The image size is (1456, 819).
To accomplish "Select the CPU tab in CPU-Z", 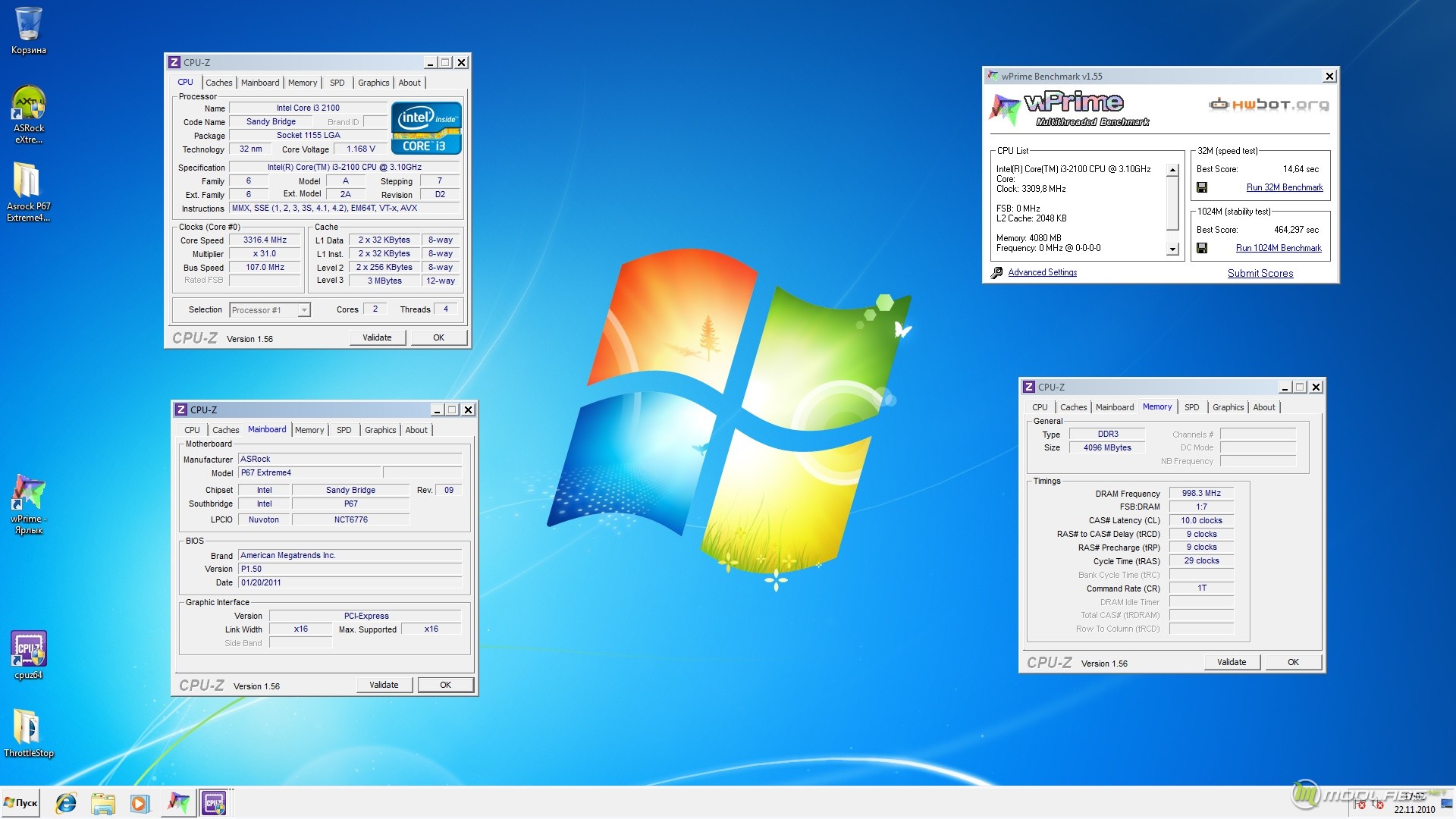I will 186,82.
